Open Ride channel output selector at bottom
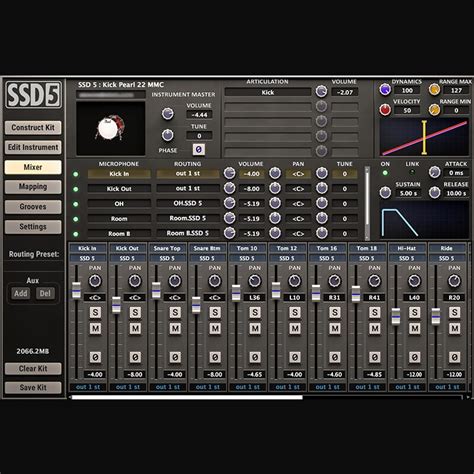The image size is (474, 474). pos(447,387)
